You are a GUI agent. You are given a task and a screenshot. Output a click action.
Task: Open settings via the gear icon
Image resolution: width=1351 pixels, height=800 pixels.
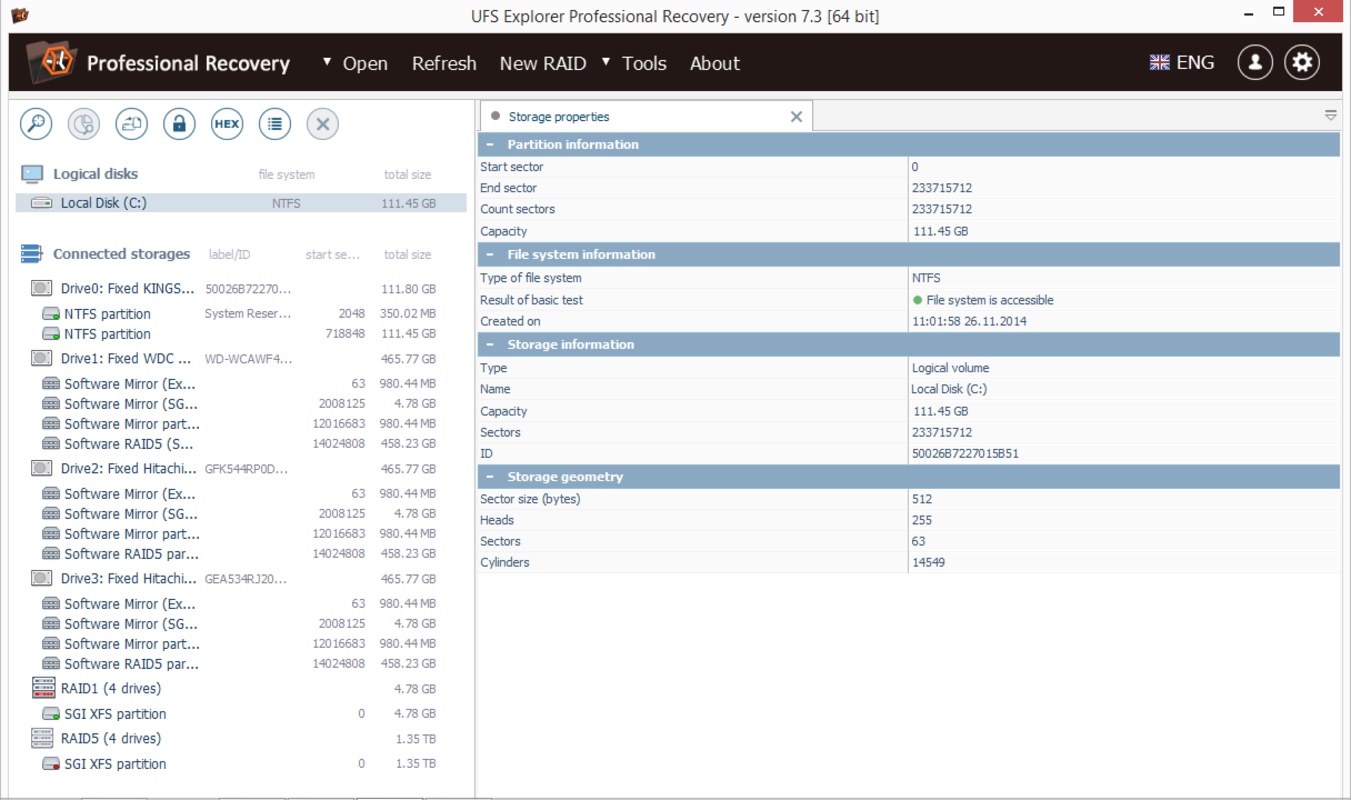pyautogui.click(x=1301, y=63)
